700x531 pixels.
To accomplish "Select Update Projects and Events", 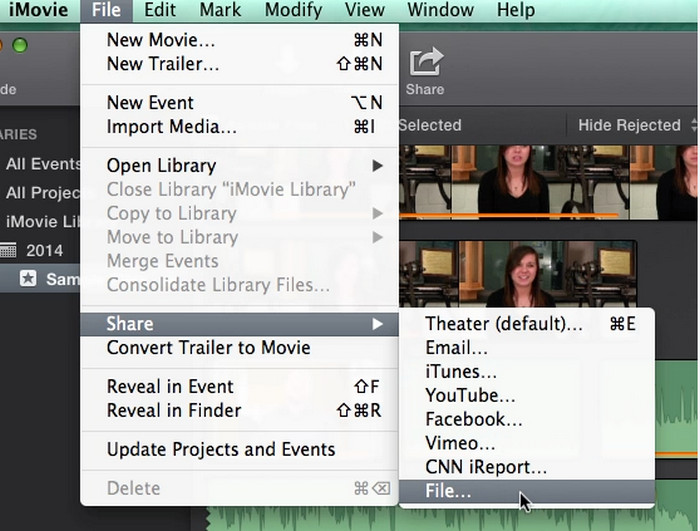I will [x=221, y=449].
